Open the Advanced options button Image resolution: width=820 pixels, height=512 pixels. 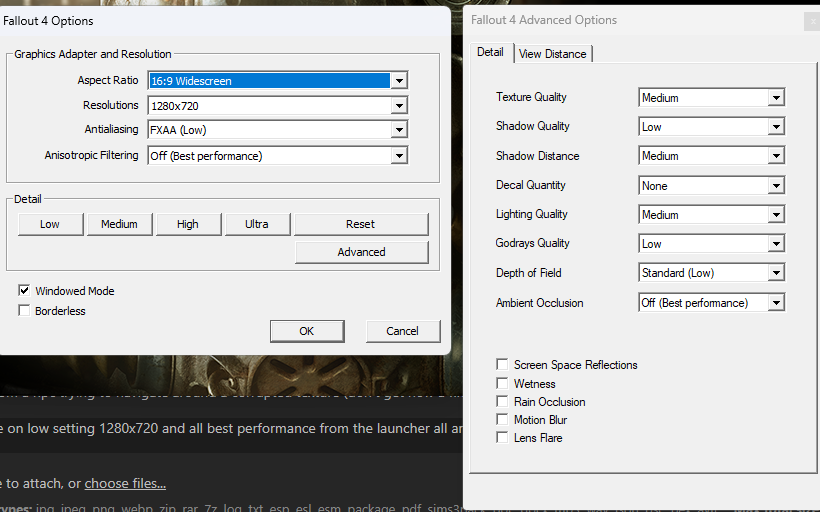pos(361,252)
